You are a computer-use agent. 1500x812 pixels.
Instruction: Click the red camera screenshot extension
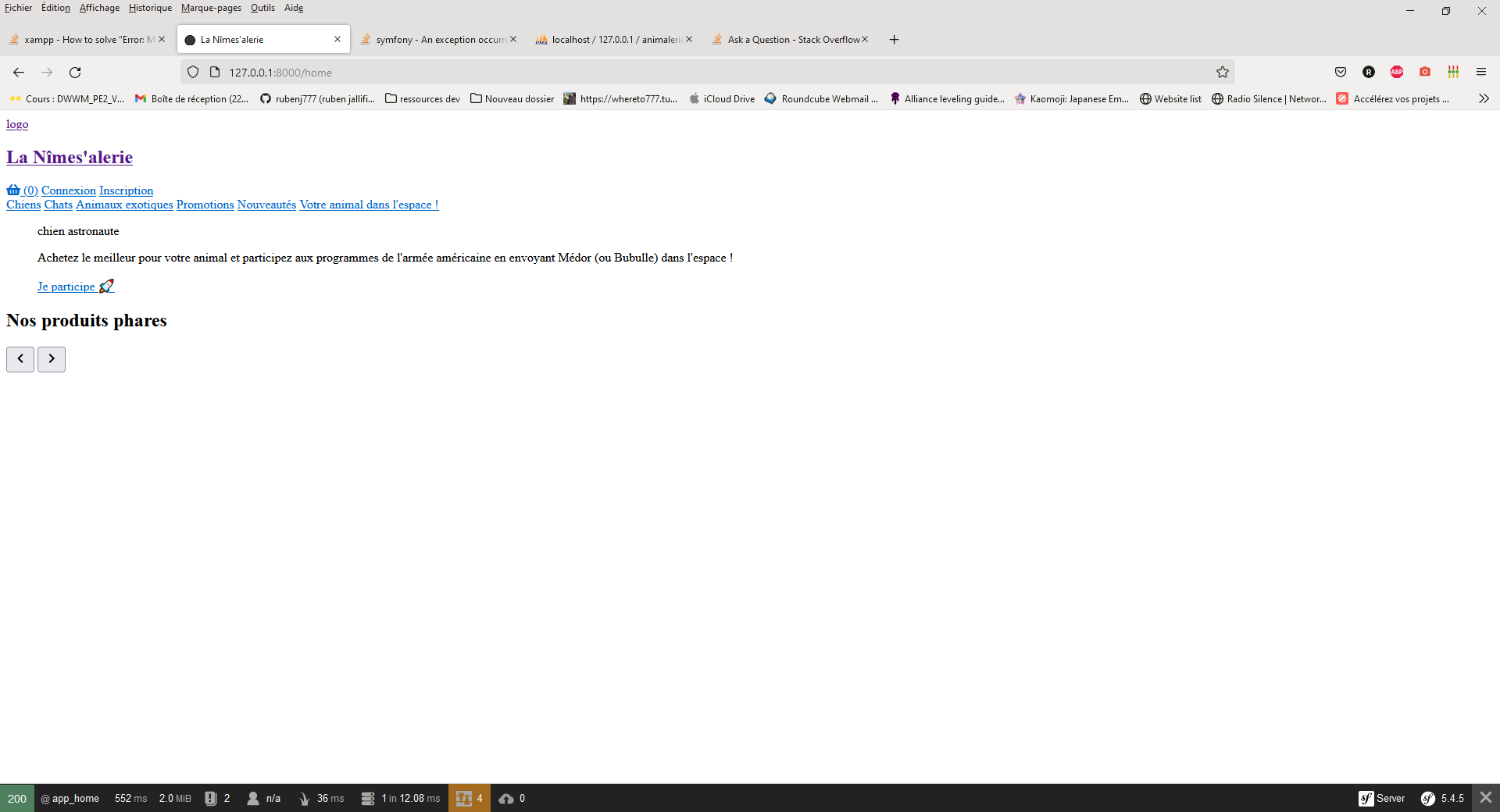click(x=1425, y=72)
